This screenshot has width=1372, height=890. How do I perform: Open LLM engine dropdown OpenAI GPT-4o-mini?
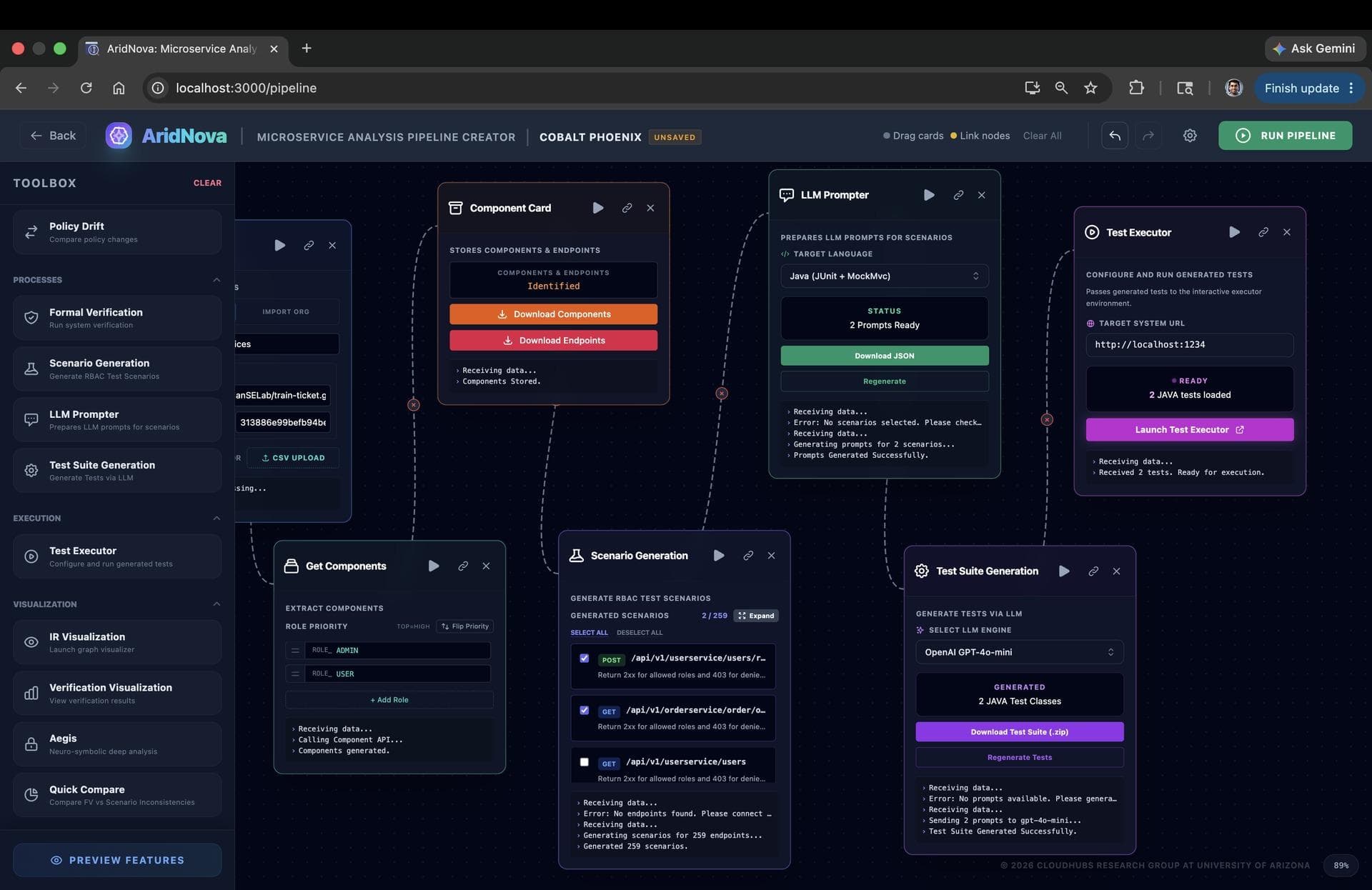[x=1020, y=652]
